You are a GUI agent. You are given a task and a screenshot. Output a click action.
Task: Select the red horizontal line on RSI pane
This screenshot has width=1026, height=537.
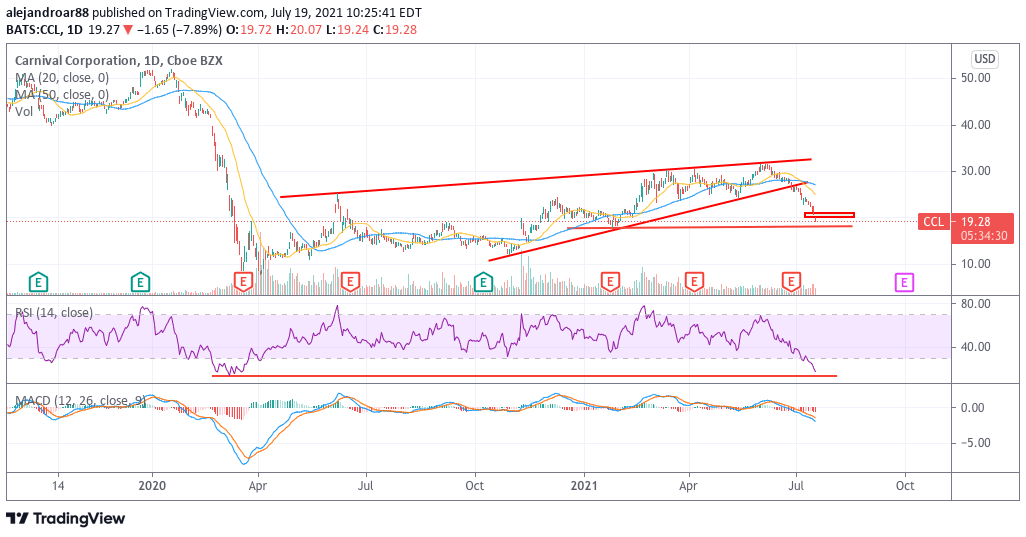click(524, 376)
